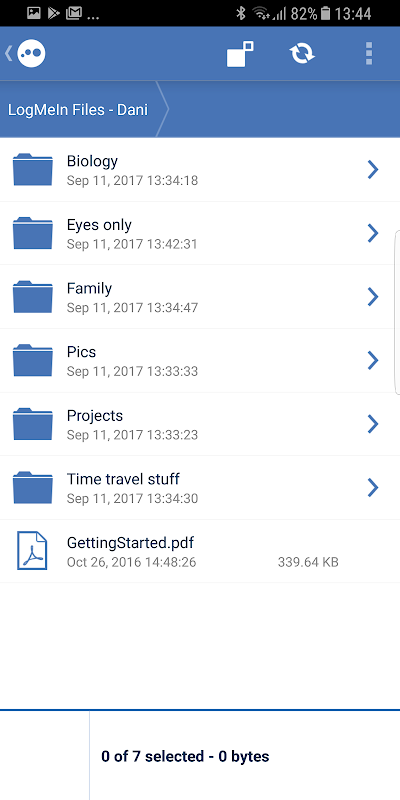Viewport: 400px width, 800px height.
Task: Tap the Pics folder icon
Action: click(33, 360)
